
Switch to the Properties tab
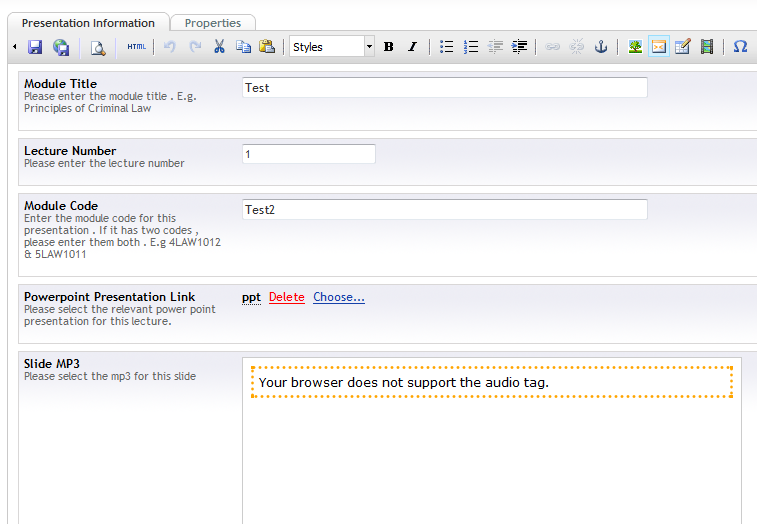[213, 23]
